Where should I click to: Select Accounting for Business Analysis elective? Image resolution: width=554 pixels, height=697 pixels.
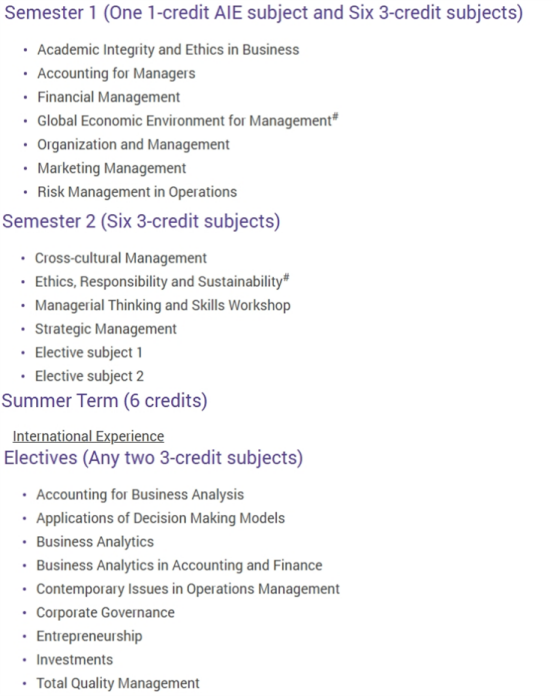pos(140,494)
